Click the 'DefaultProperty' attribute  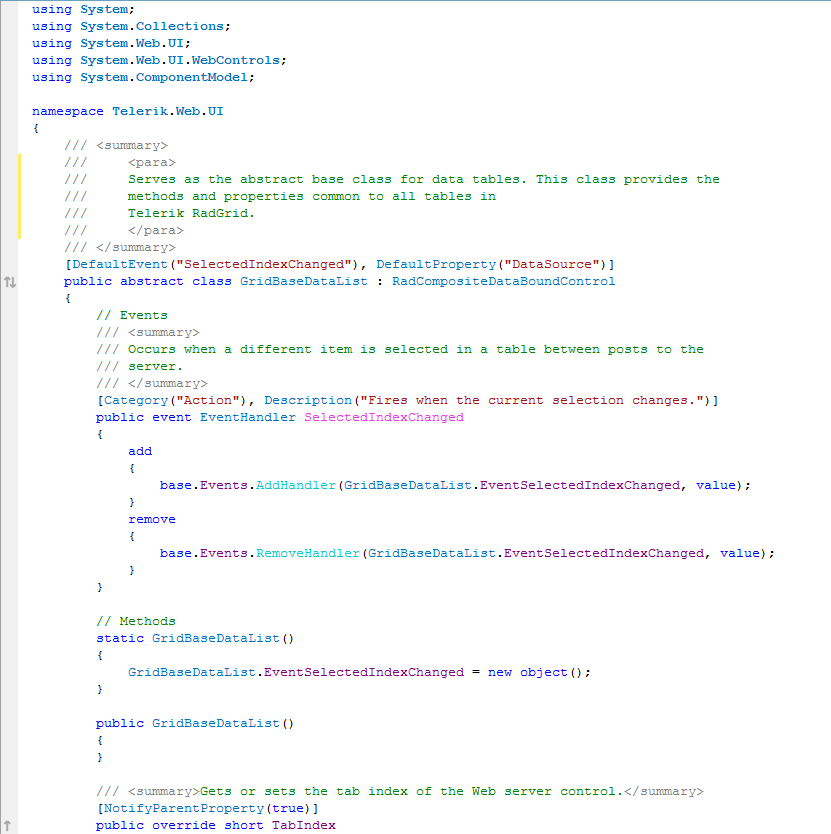(436, 265)
